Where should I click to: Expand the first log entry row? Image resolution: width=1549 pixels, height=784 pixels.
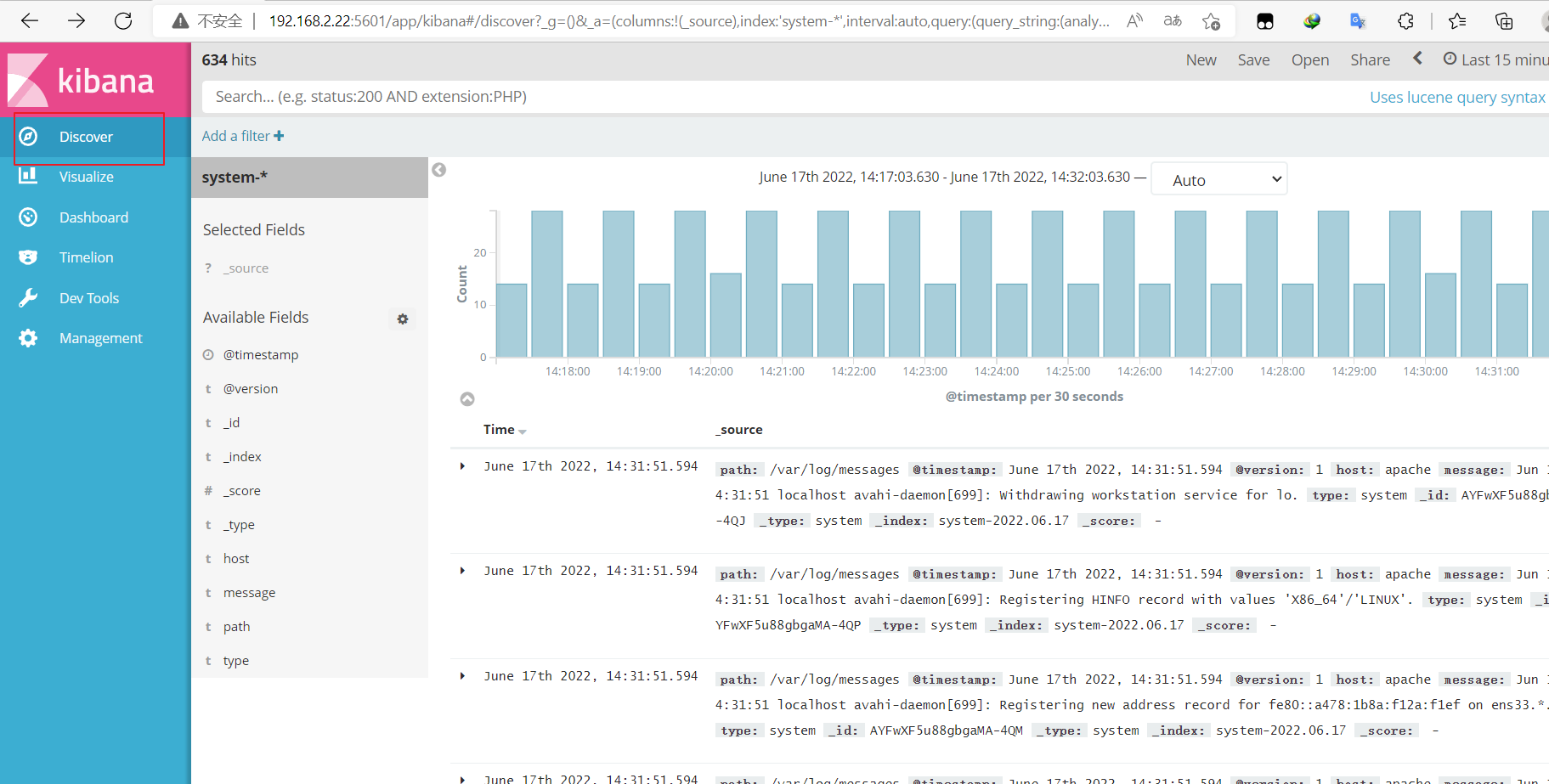[462, 466]
